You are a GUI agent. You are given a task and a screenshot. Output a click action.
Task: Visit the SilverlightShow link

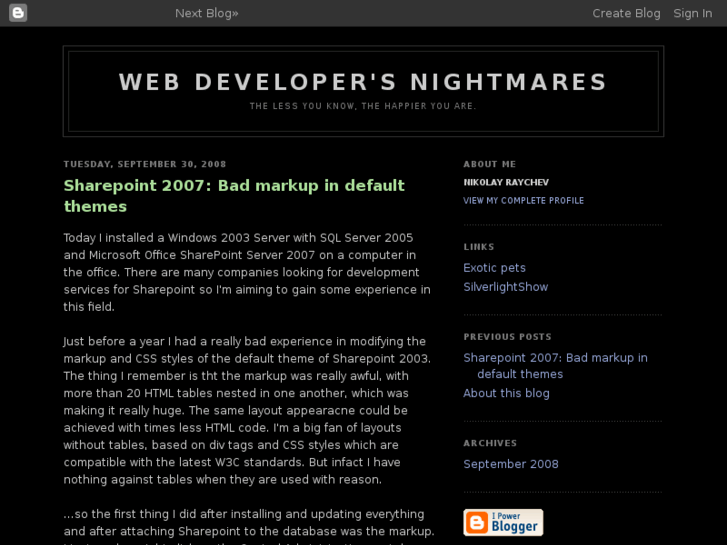505,287
